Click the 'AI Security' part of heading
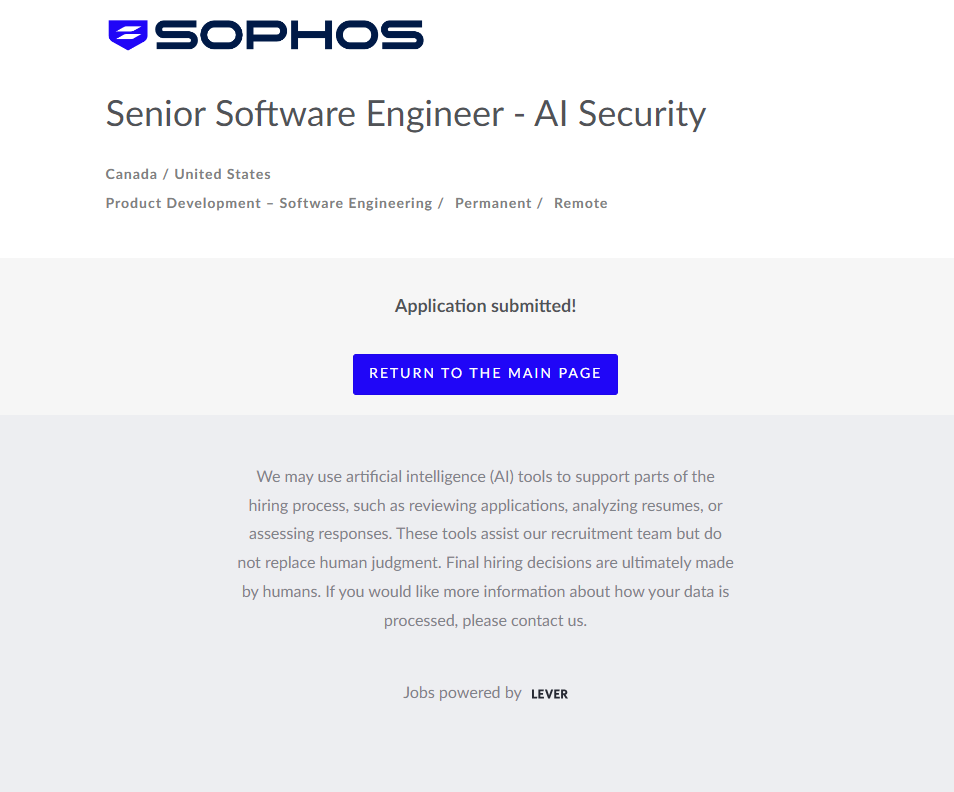The height and width of the screenshot is (792, 954). 620,114
